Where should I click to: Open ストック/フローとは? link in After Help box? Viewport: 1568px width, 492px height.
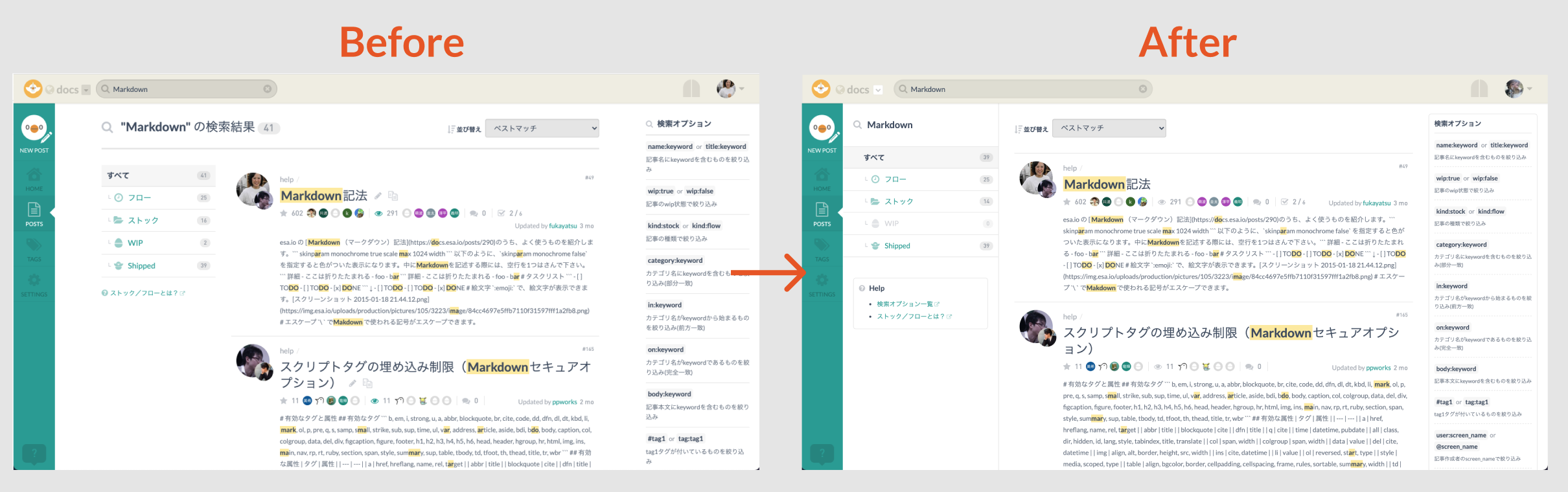[914, 317]
